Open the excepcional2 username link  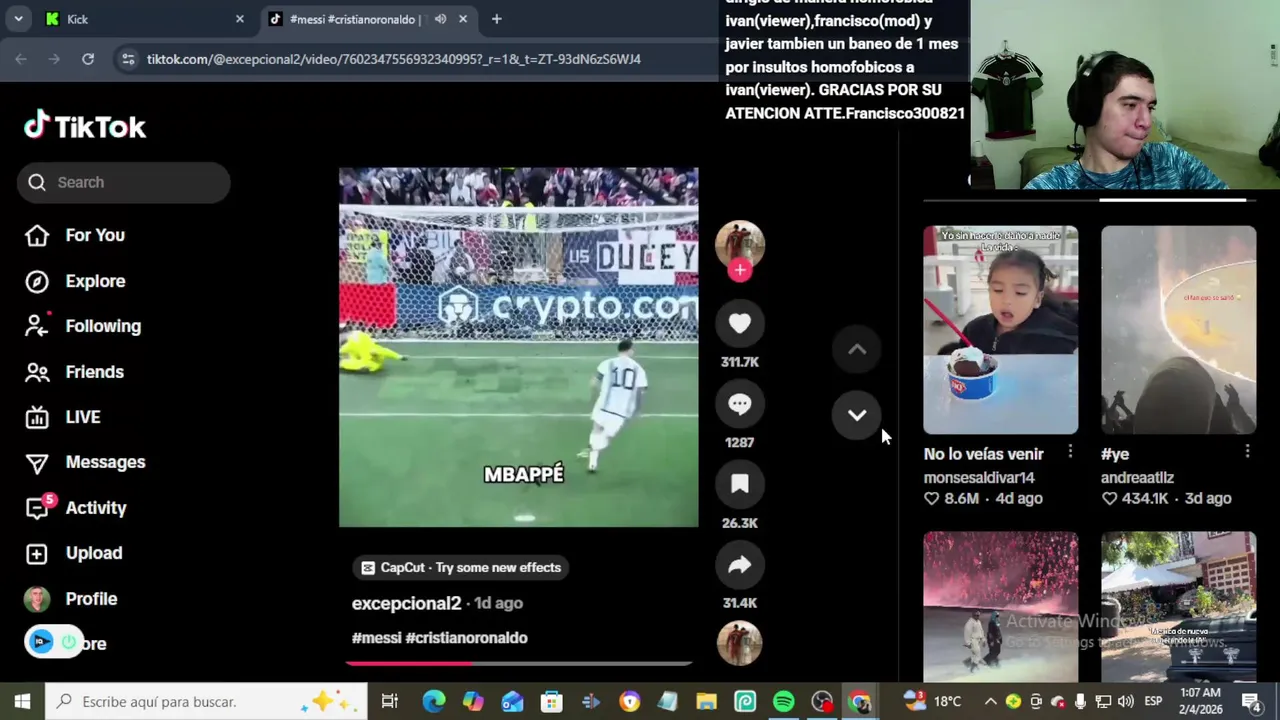[x=406, y=603]
